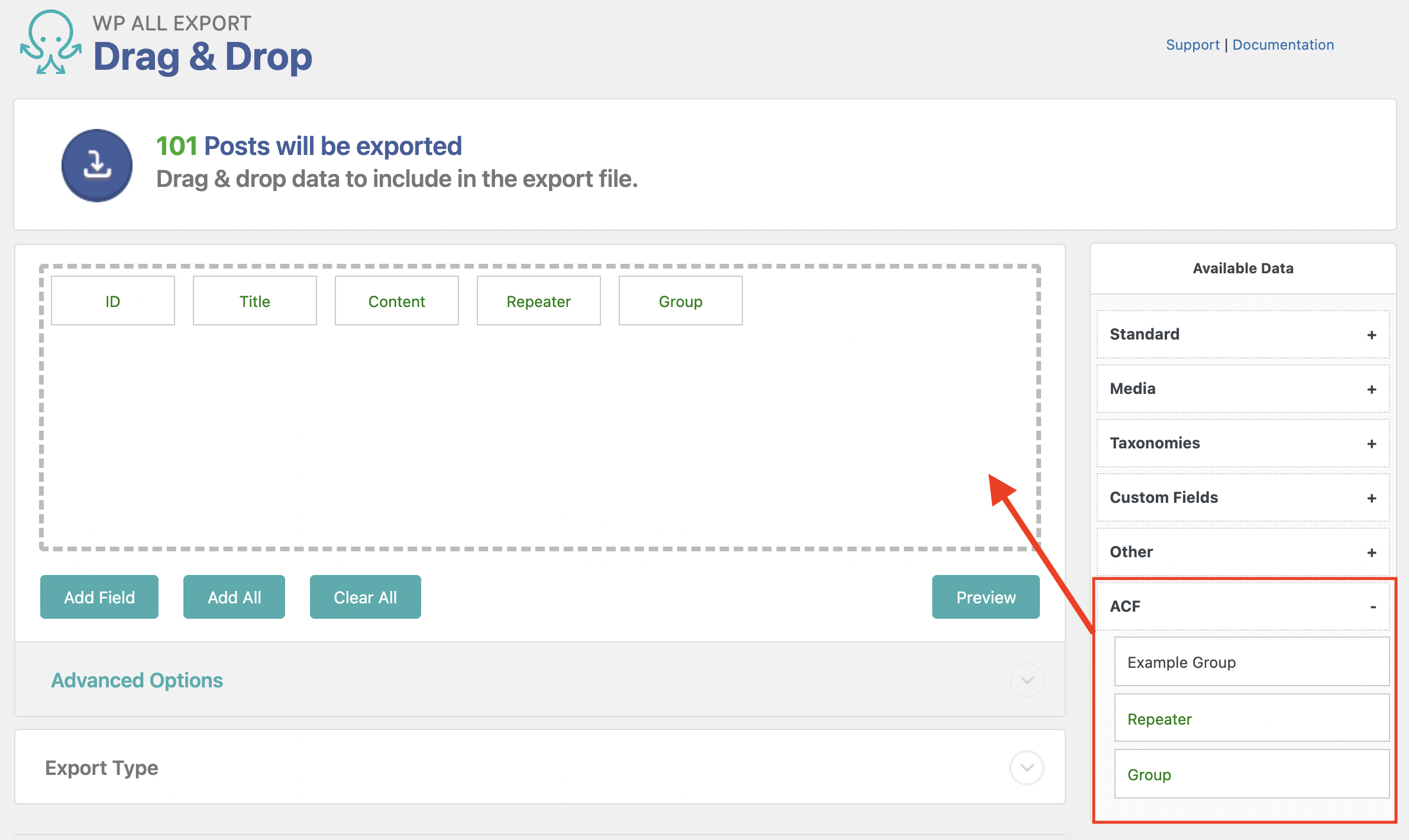This screenshot has height=840, width=1409.
Task: Select the Repeater item under ACF
Action: (x=1250, y=718)
